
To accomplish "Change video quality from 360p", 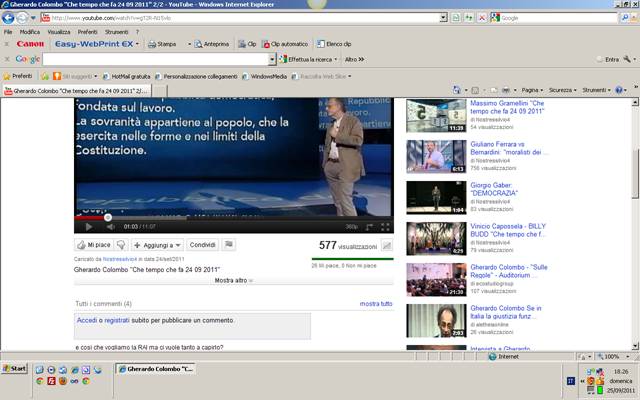I will [x=351, y=227].
